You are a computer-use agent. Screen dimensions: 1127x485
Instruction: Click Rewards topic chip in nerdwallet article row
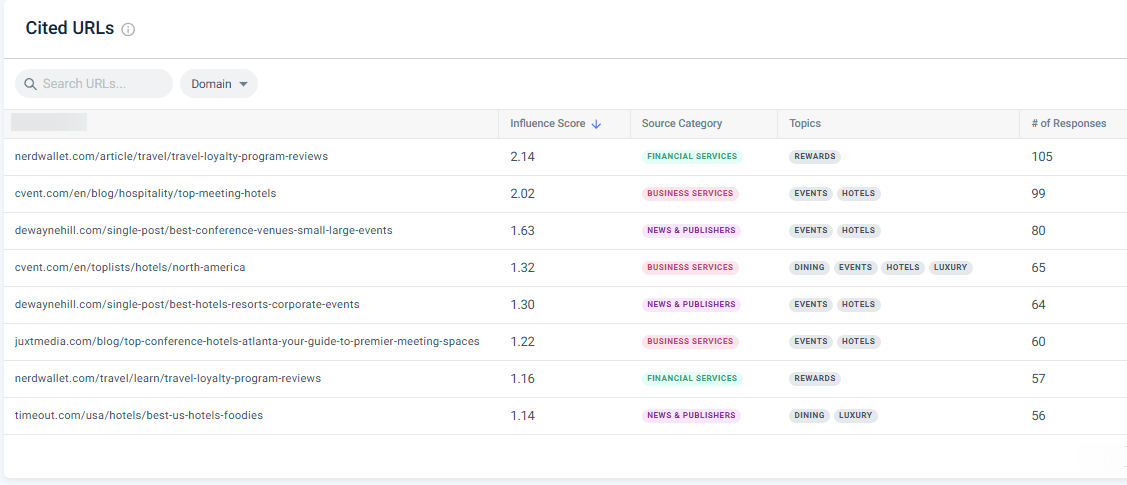815,157
